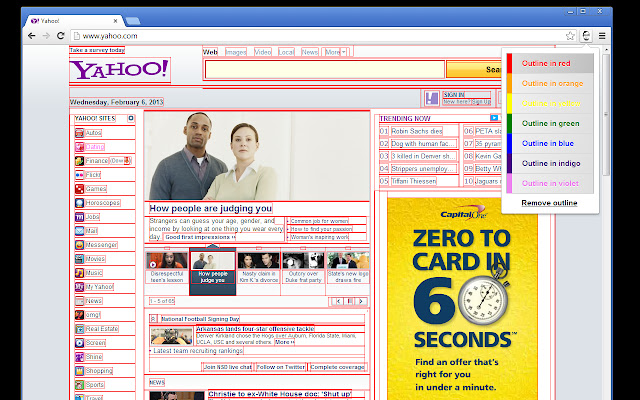Choose Outline in blue option
This screenshot has height=400, width=640.
pyautogui.click(x=550, y=143)
